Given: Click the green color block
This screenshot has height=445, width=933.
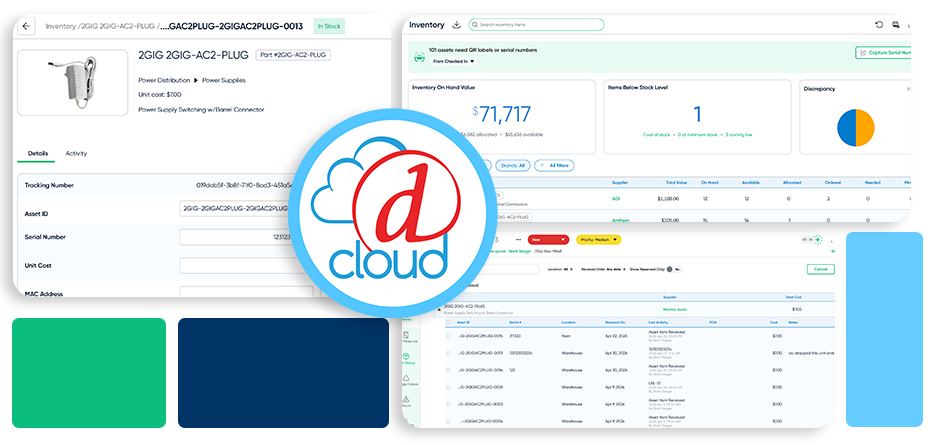Looking at the screenshot, I should [x=89, y=373].
